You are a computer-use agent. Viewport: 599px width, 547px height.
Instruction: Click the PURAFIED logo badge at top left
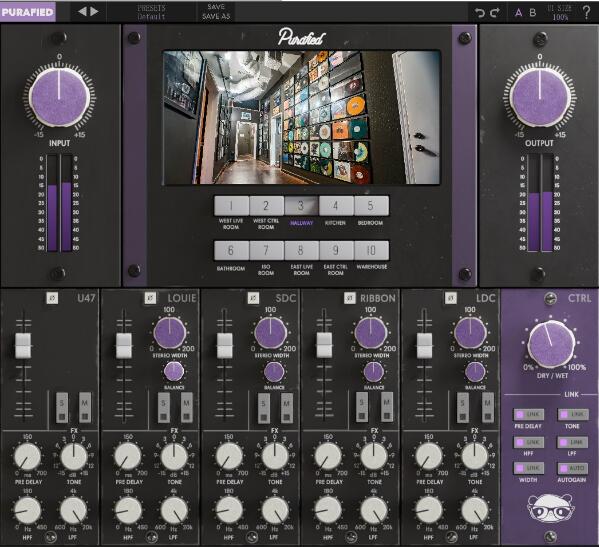(28, 12)
